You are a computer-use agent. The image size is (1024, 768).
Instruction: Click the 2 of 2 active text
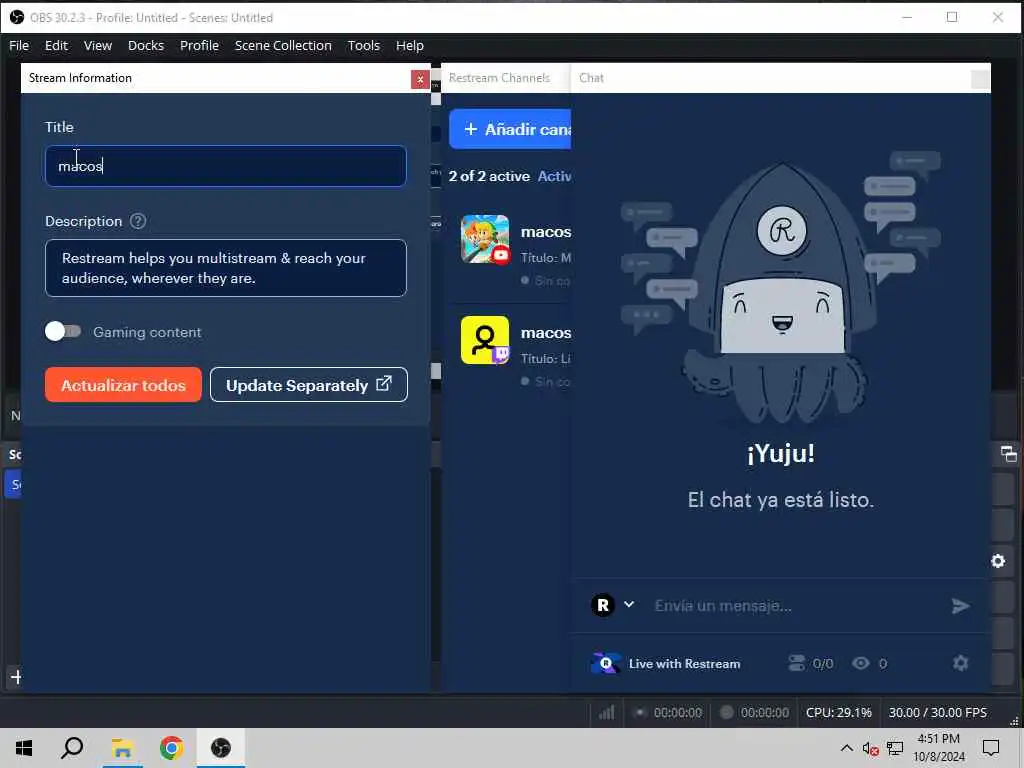(489, 176)
